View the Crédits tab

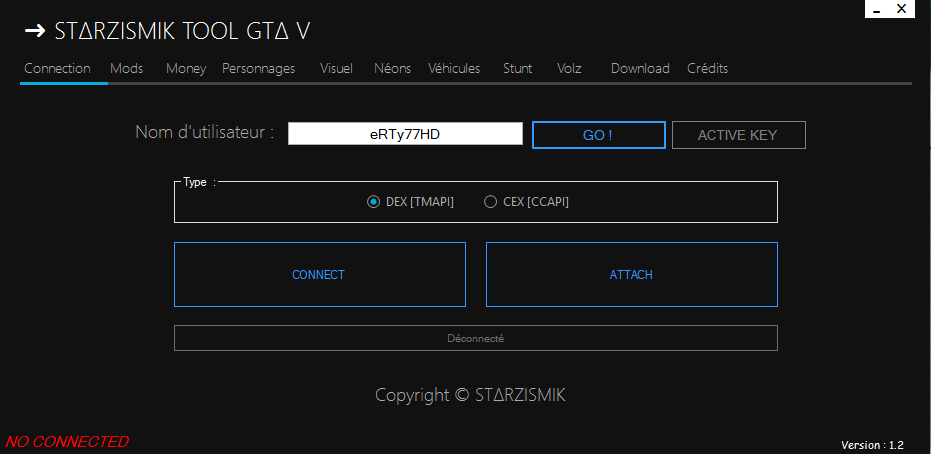point(707,69)
